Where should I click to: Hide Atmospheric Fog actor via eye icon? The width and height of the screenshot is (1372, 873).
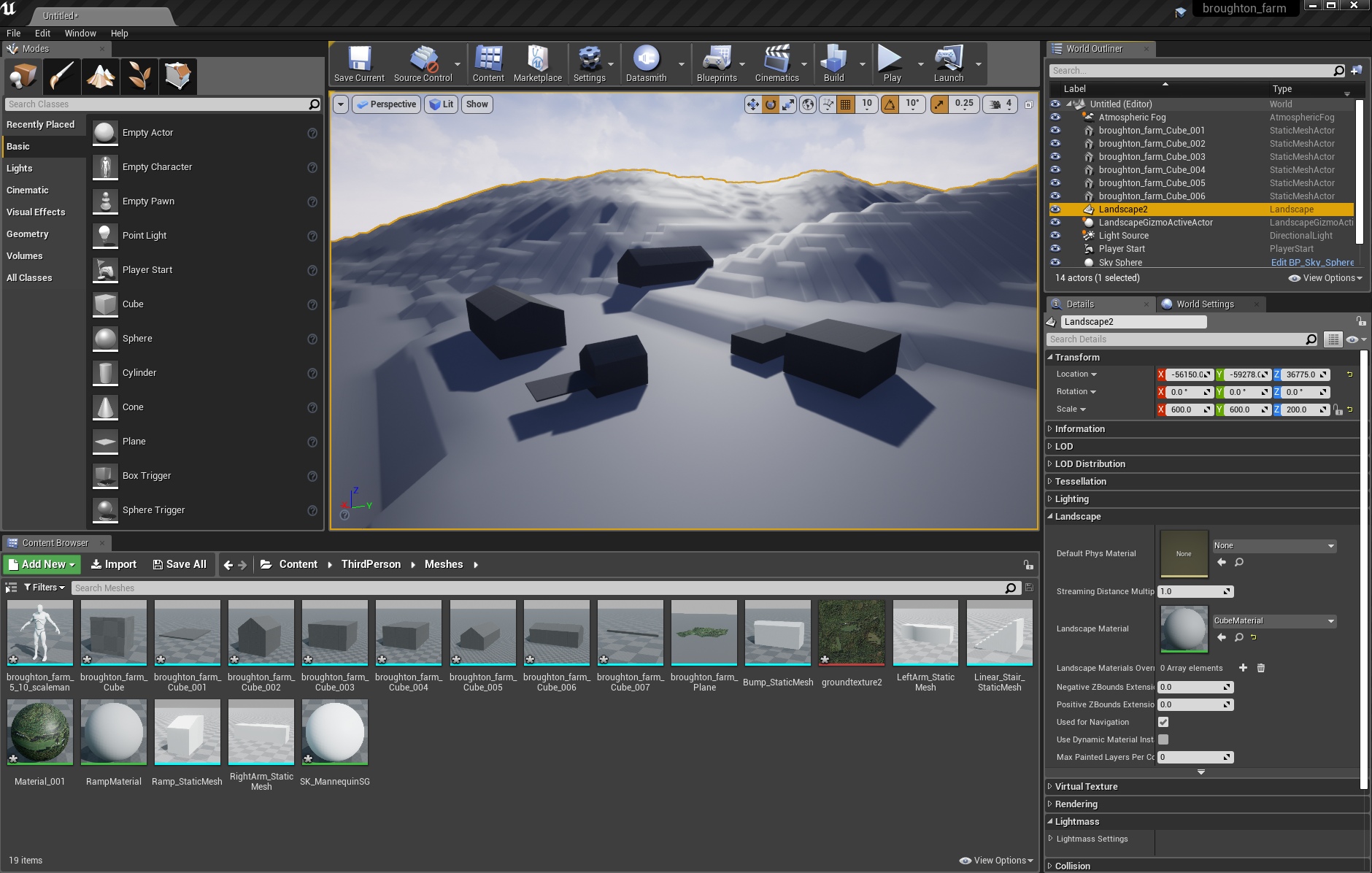(x=1055, y=118)
